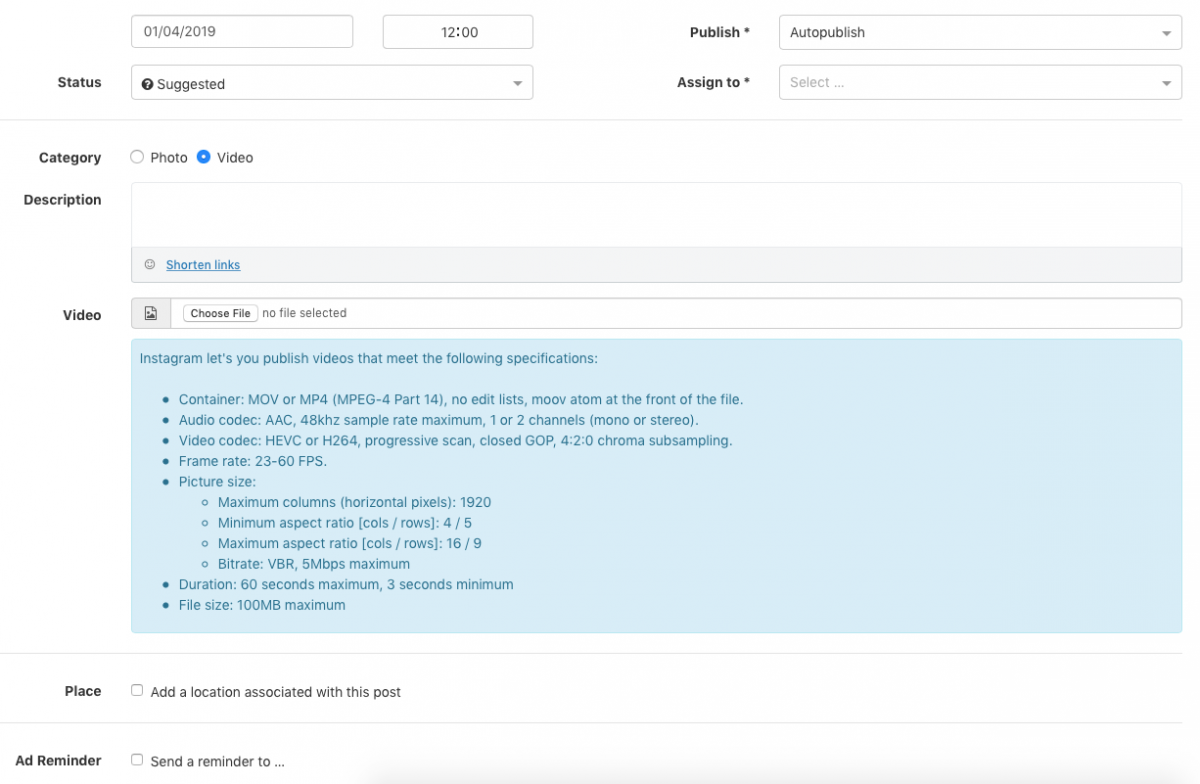Screen dimensions: 1200x784
Task: Click the Photo label text
Action: point(169,158)
